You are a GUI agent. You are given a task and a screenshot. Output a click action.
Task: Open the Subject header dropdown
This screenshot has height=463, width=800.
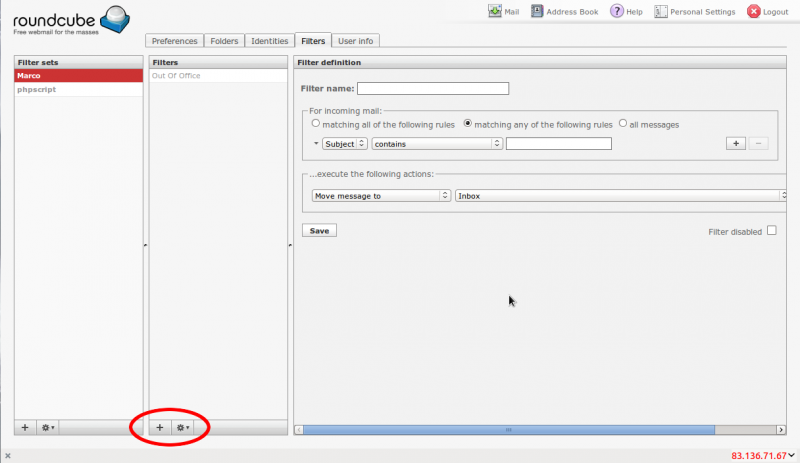point(345,144)
